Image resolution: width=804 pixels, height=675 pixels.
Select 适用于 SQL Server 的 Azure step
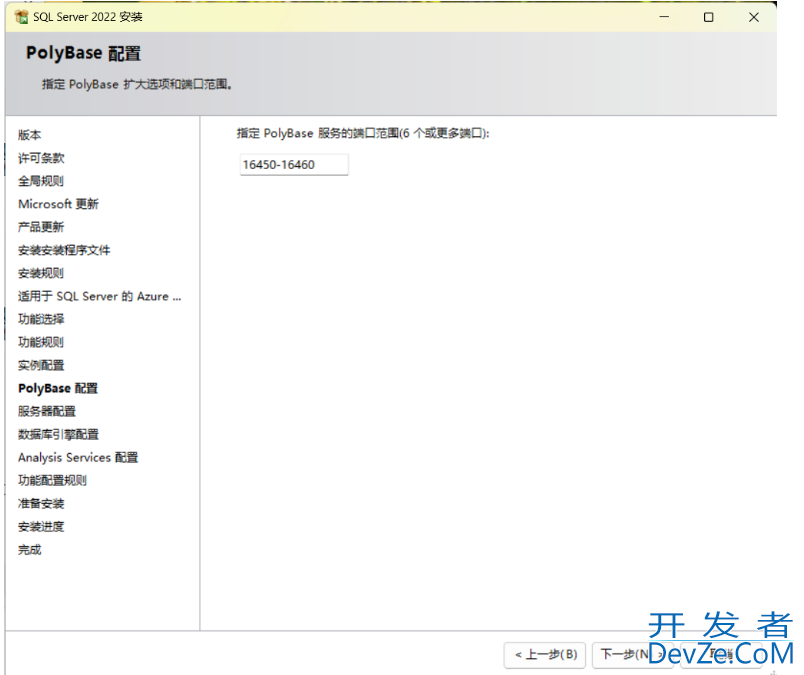pyautogui.click(x=99, y=296)
